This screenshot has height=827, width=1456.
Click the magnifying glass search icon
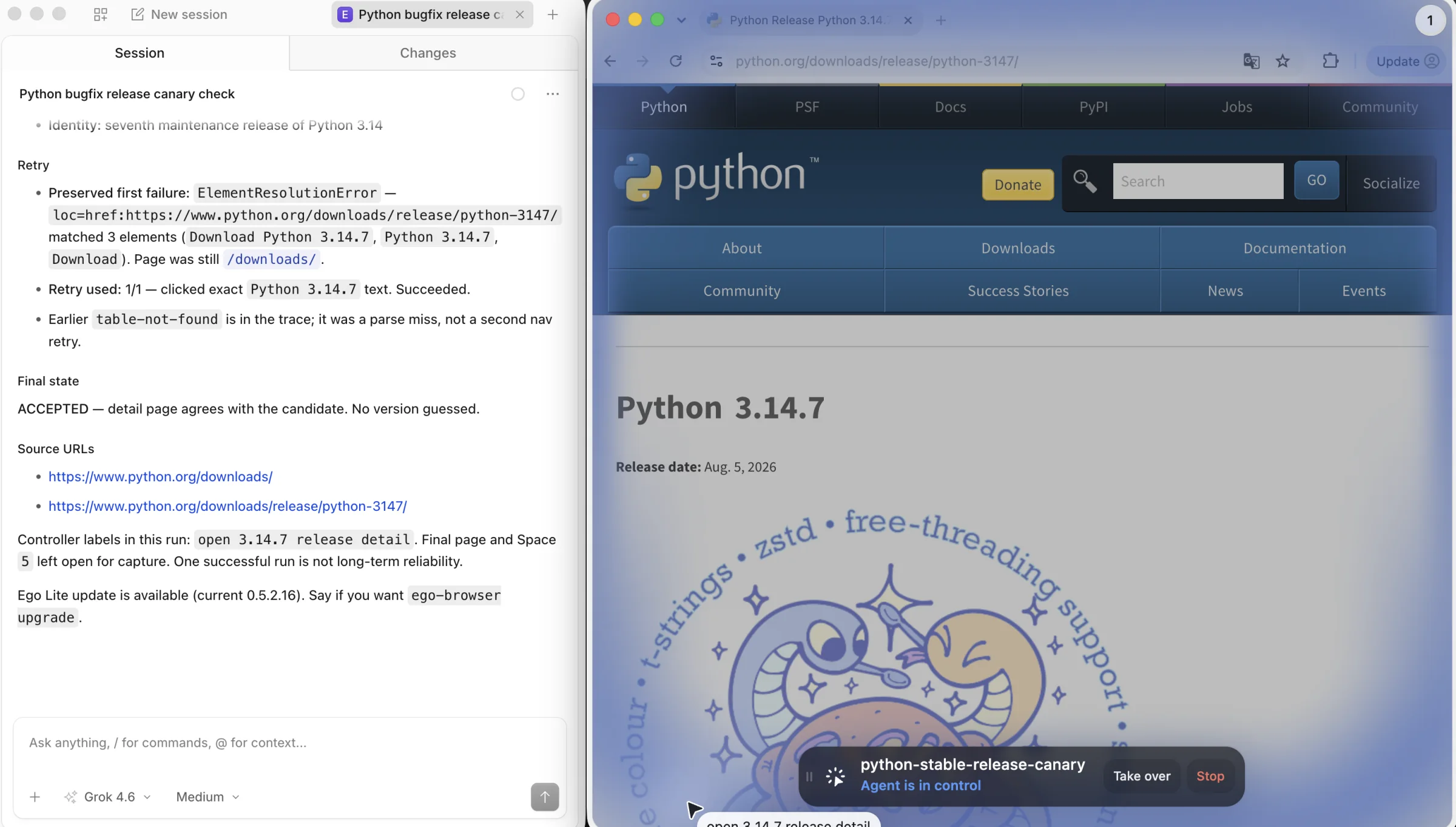pos(1085,181)
